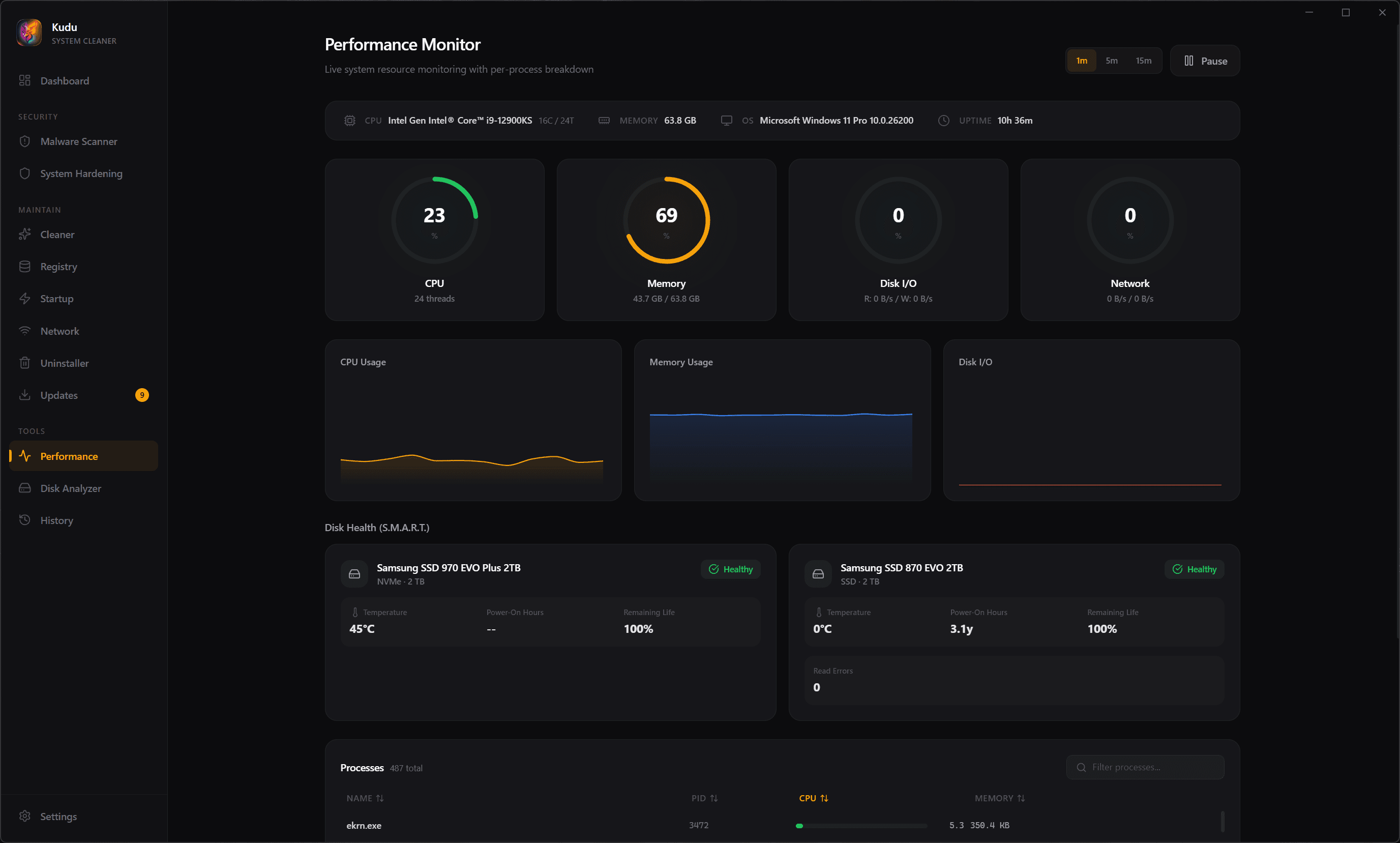Pause live monitoring
This screenshot has width=1400, height=843.
pos(1205,60)
